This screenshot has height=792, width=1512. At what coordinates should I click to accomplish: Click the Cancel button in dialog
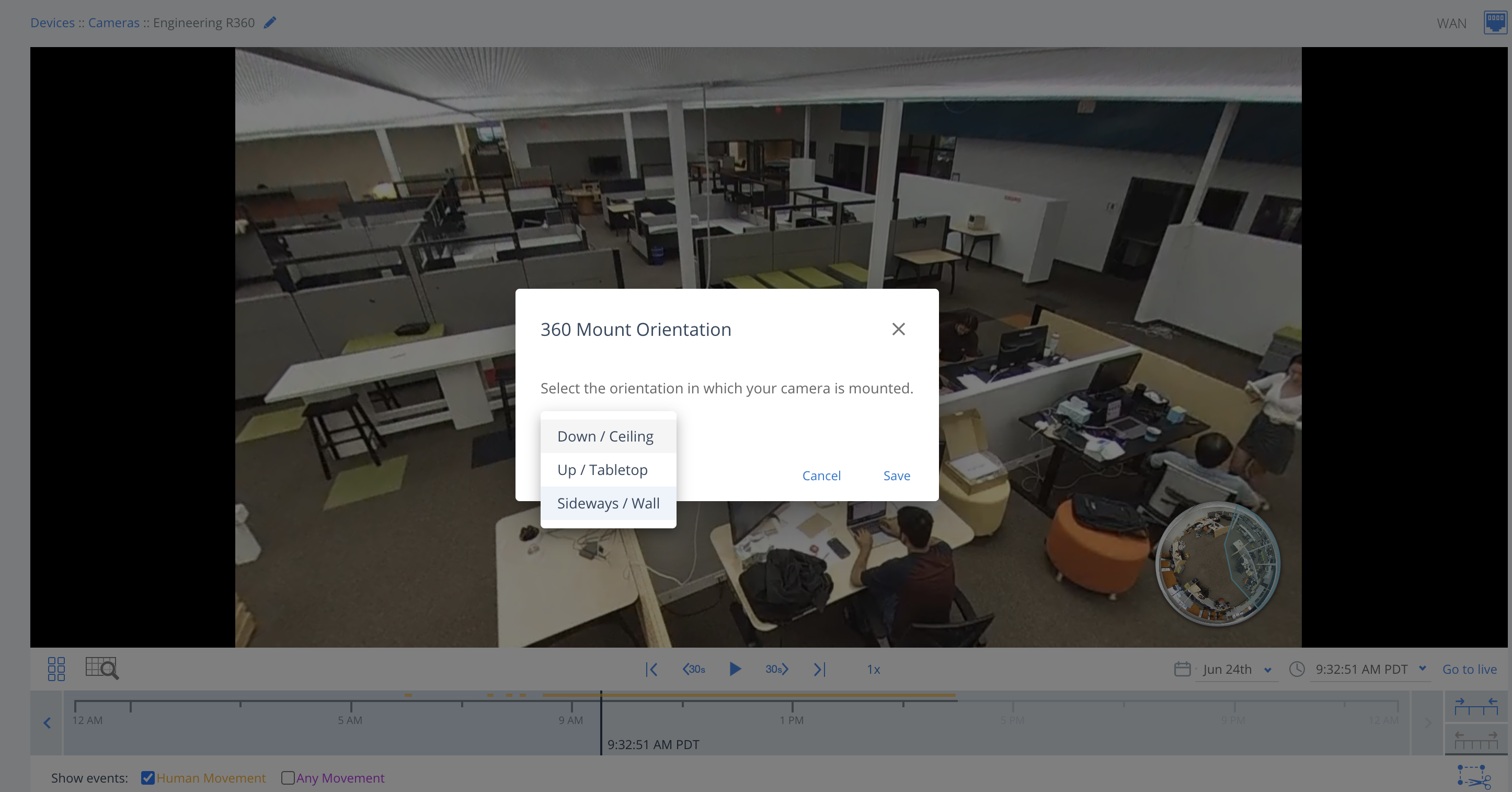click(x=821, y=475)
